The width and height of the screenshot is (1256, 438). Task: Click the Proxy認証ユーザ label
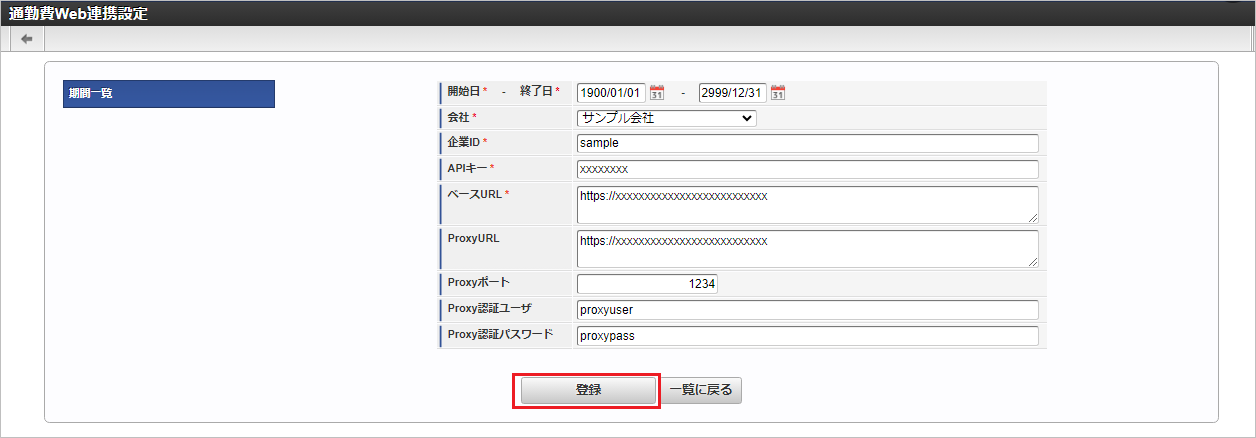(492, 308)
